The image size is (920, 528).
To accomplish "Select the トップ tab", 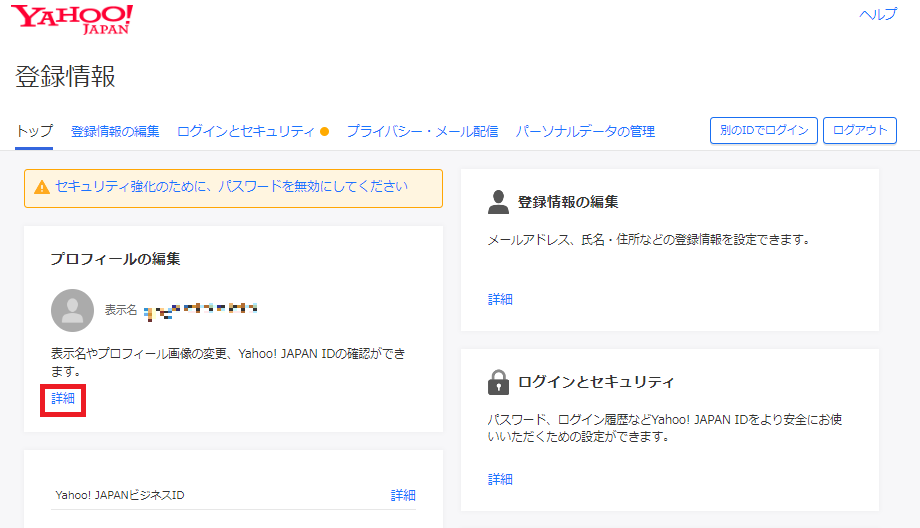I will 35,131.
